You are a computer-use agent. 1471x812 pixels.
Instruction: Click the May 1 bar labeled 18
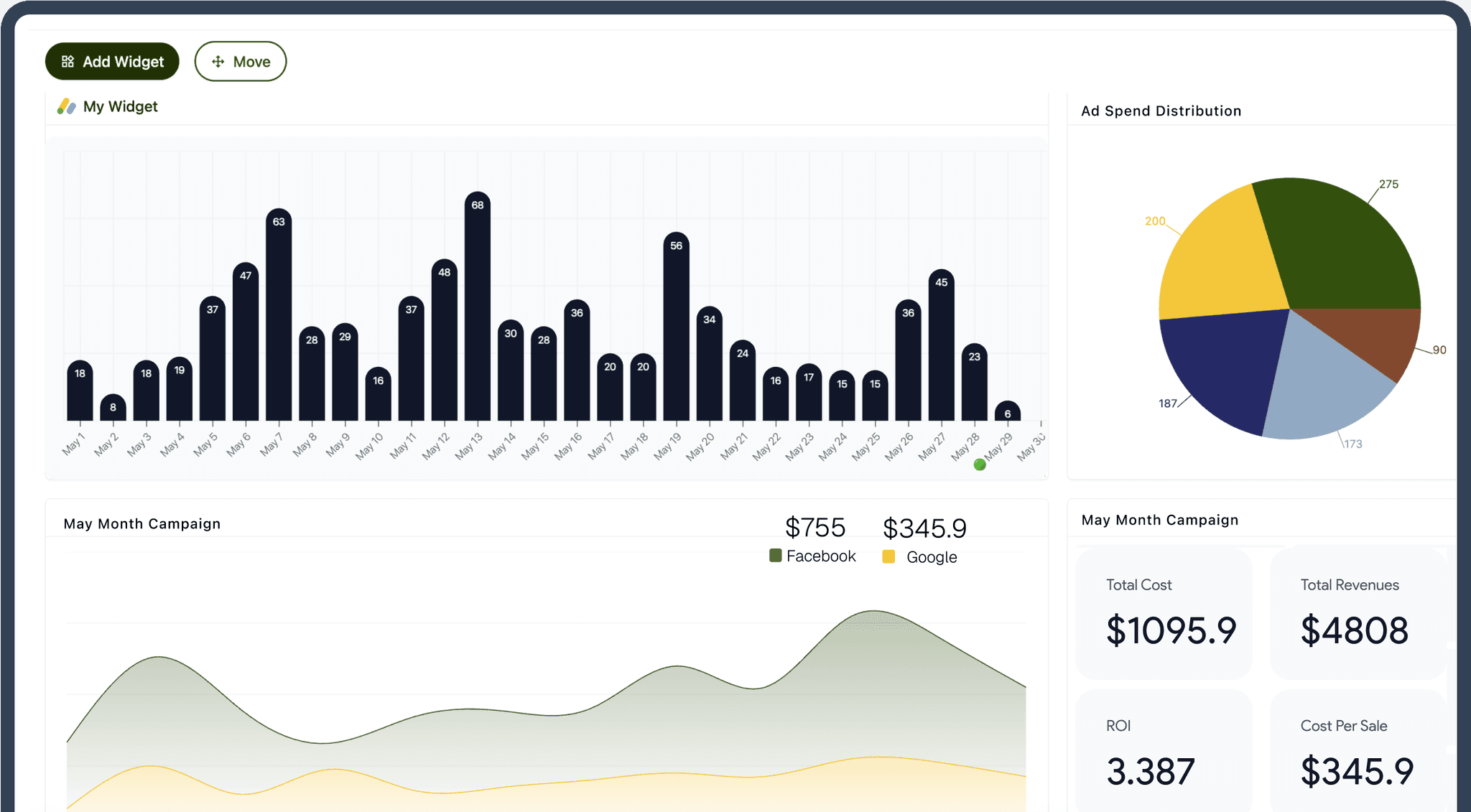click(80, 391)
